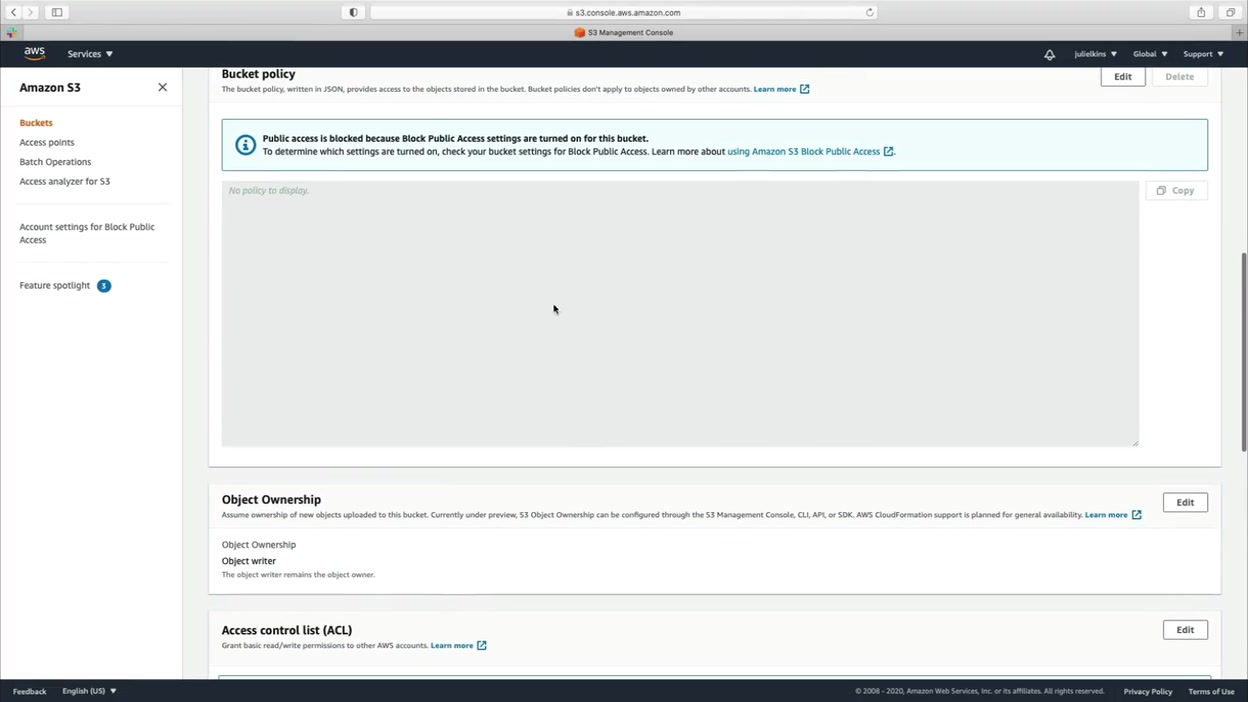The height and width of the screenshot is (702, 1248).
Task: Open the Global region dropdown
Action: [x=1150, y=54]
